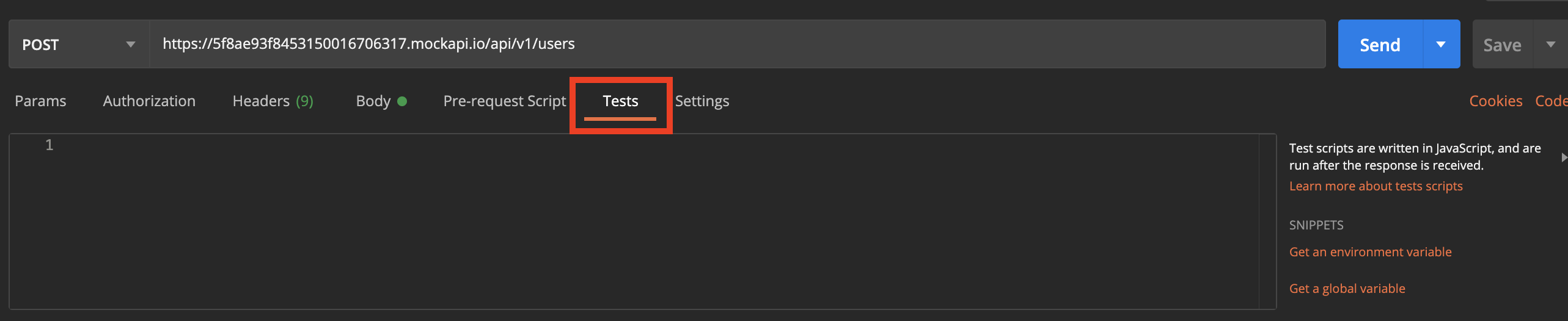Open the Cookies link

(x=1495, y=101)
